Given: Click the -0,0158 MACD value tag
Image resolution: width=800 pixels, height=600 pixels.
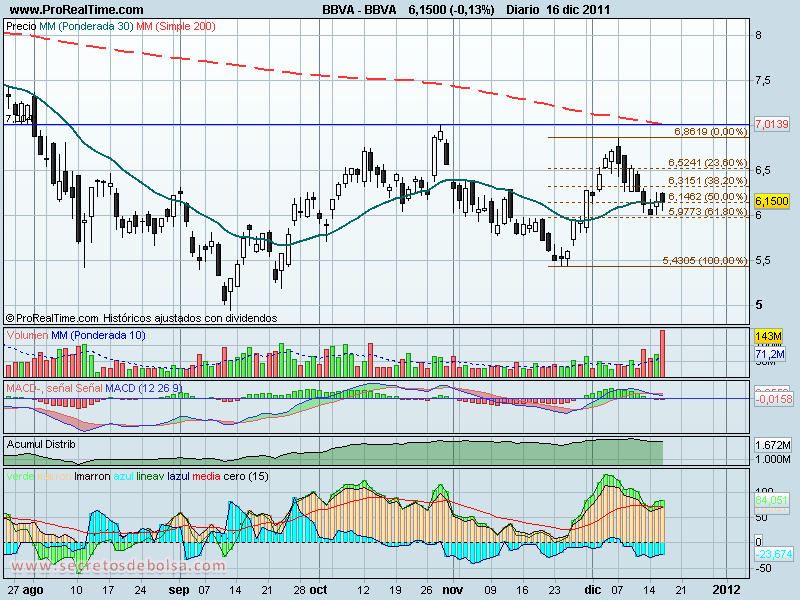Looking at the screenshot, I should [x=774, y=399].
